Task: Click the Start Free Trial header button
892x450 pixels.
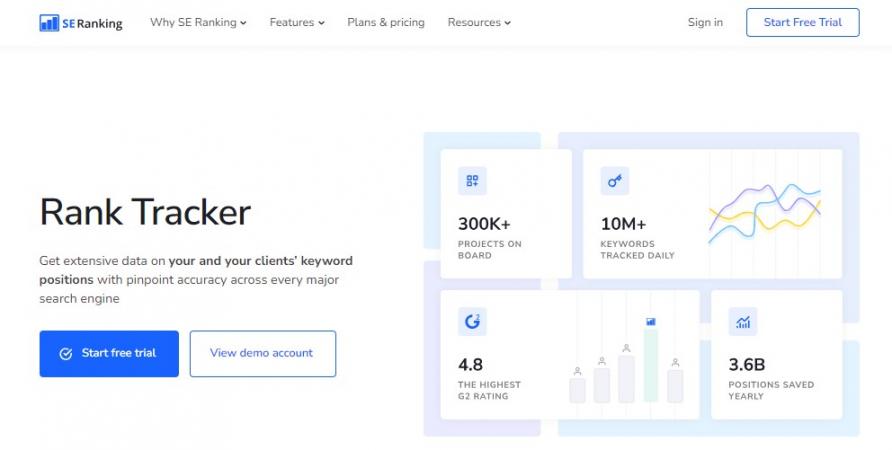Action: click(802, 22)
